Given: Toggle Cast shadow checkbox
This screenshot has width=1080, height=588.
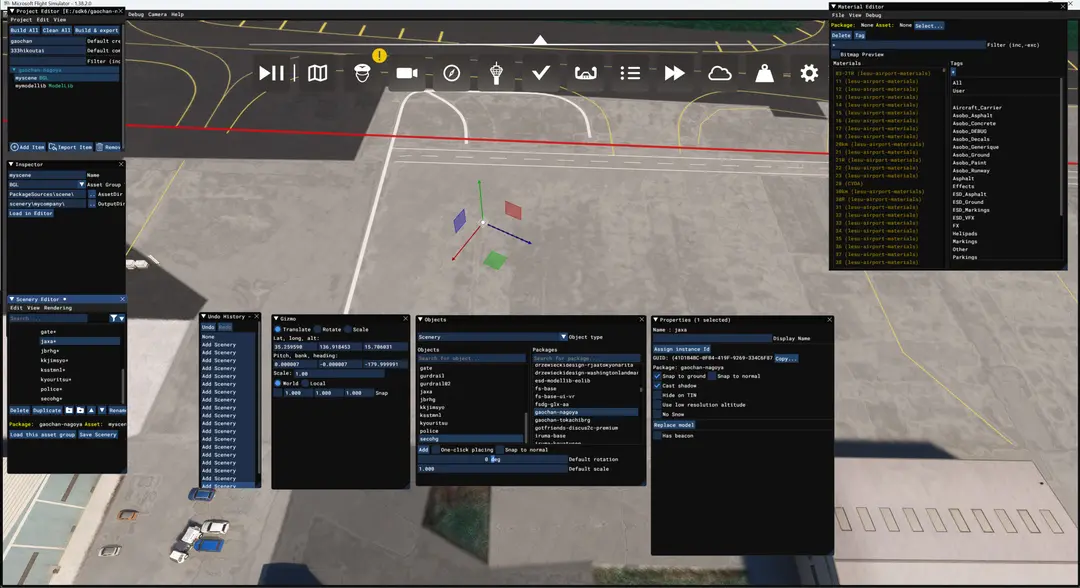Looking at the screenshot, I should pos(657,386).
